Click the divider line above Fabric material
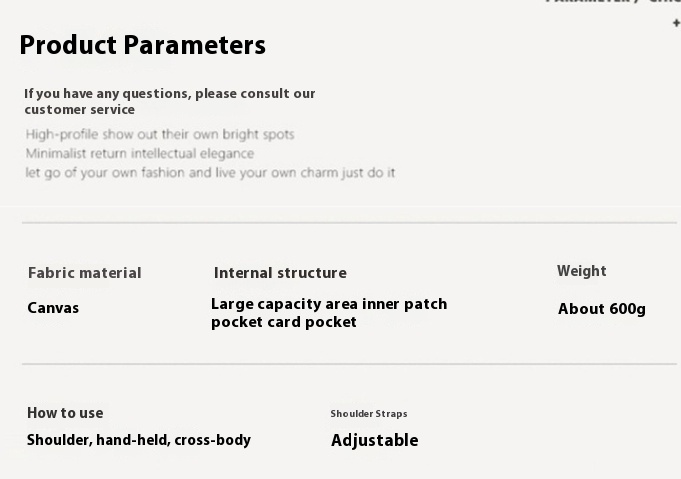The width and height of the screenshot is (681, 479). (349, 223)
